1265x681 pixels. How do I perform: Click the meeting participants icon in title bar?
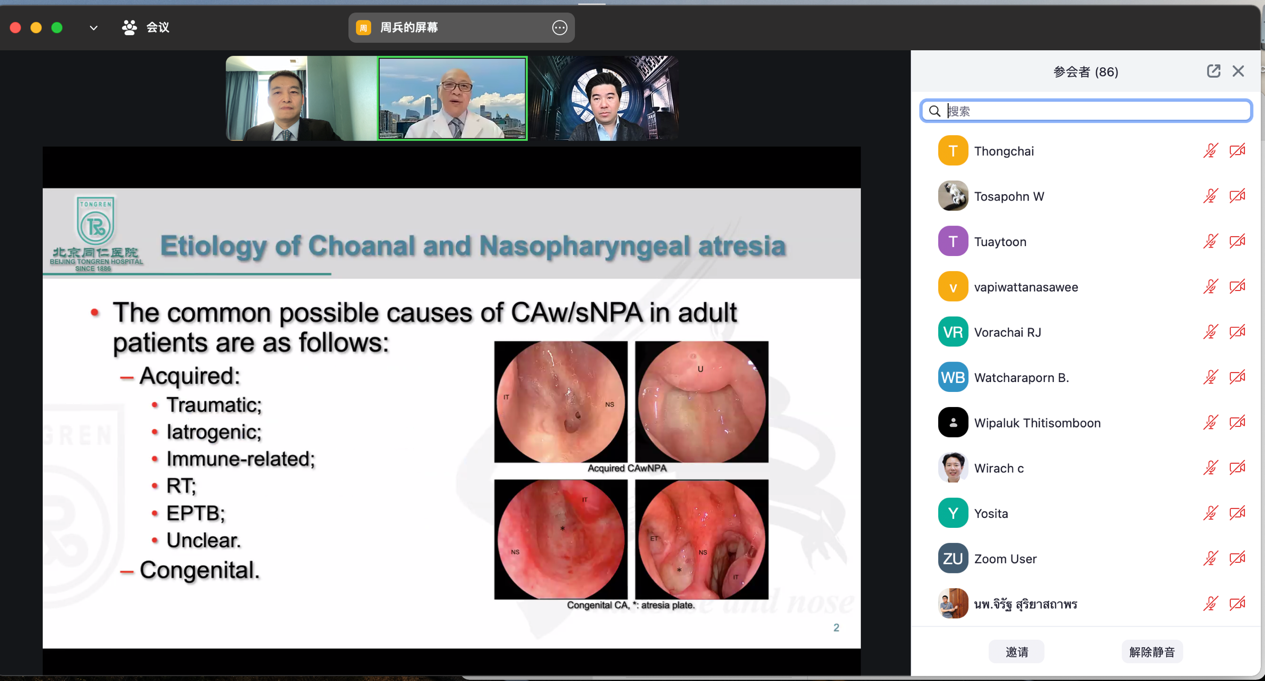[x=129, y=28]
